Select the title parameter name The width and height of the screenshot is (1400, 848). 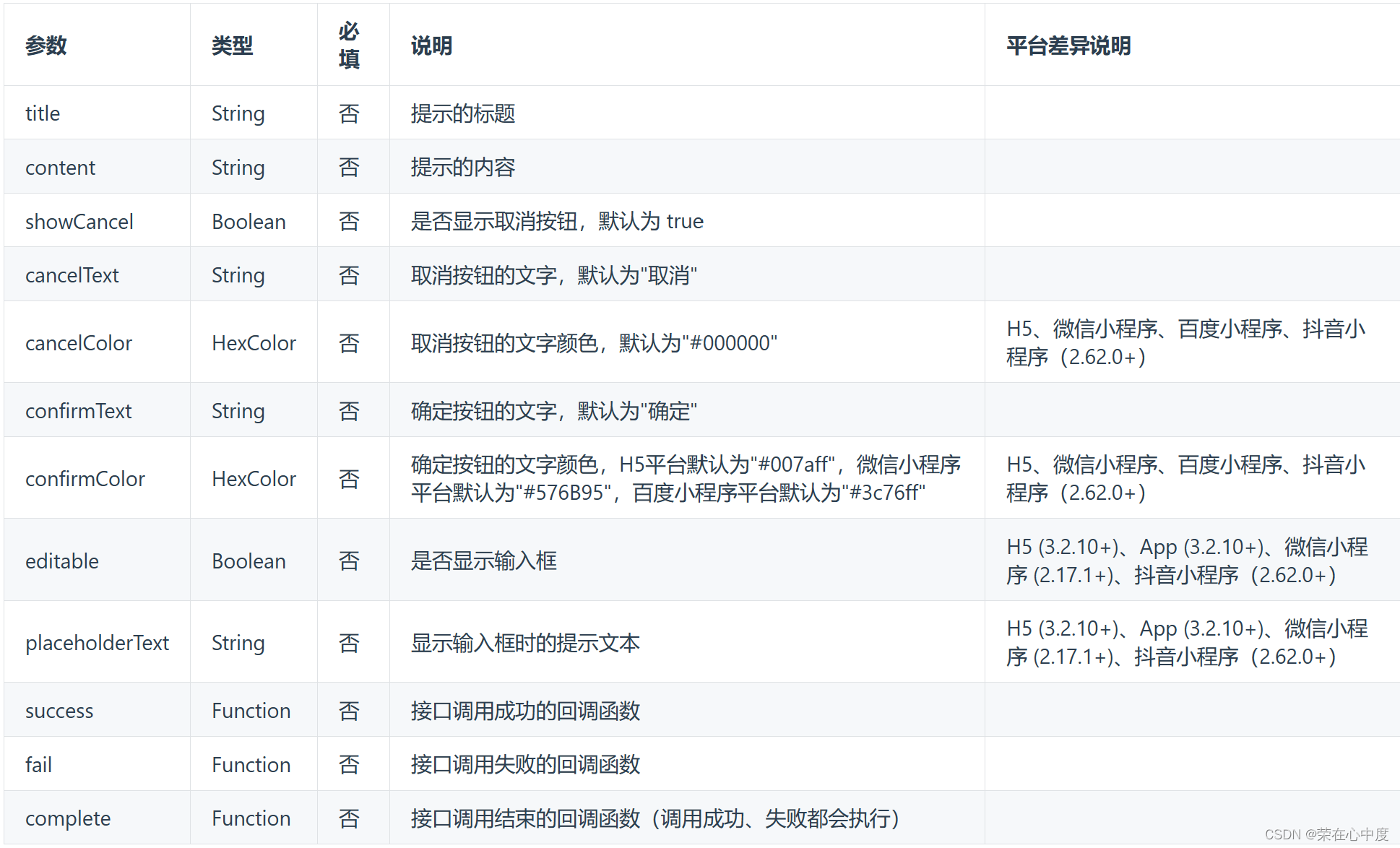[x=42, y=113]
